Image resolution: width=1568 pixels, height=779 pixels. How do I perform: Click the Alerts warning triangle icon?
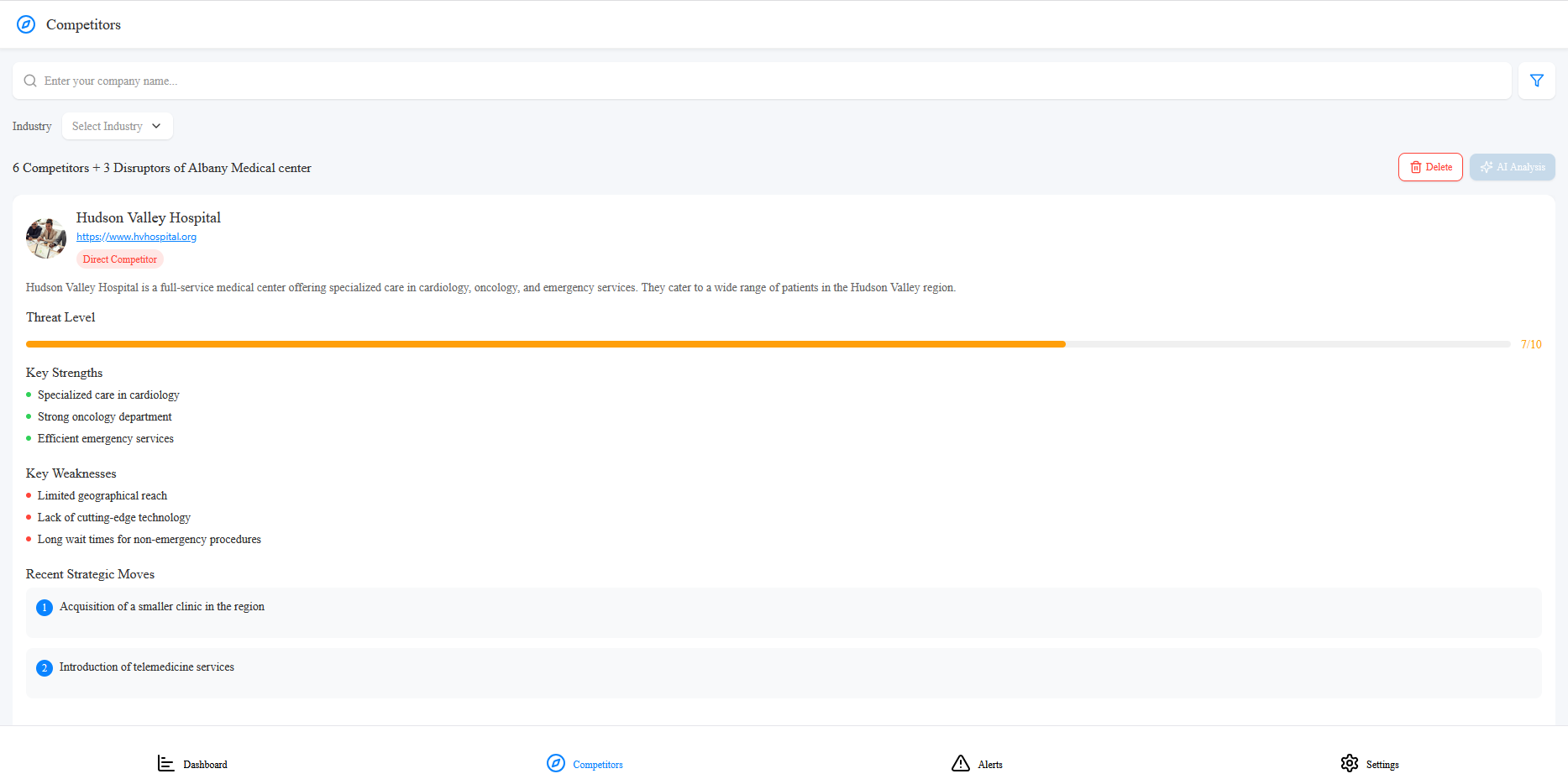[x=961, y=763]
